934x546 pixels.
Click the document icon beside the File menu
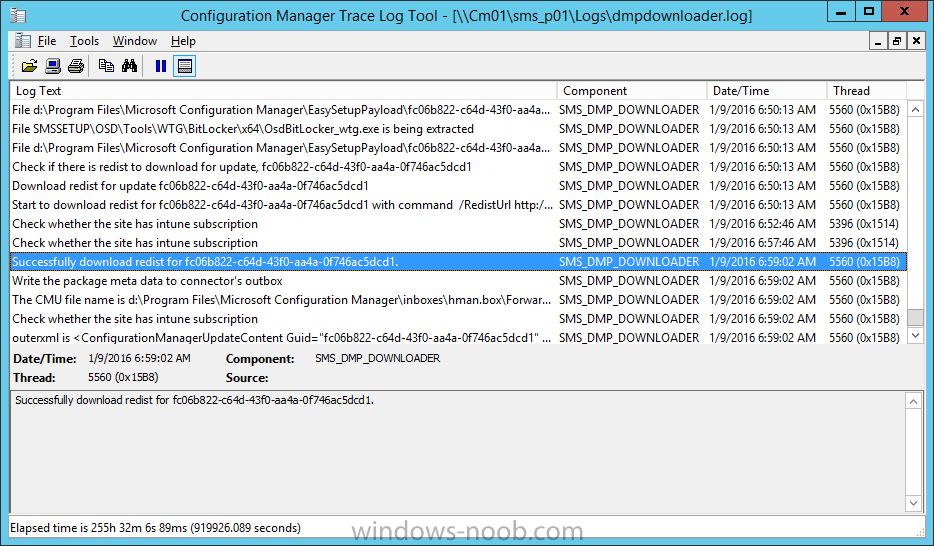coord(23,40)
